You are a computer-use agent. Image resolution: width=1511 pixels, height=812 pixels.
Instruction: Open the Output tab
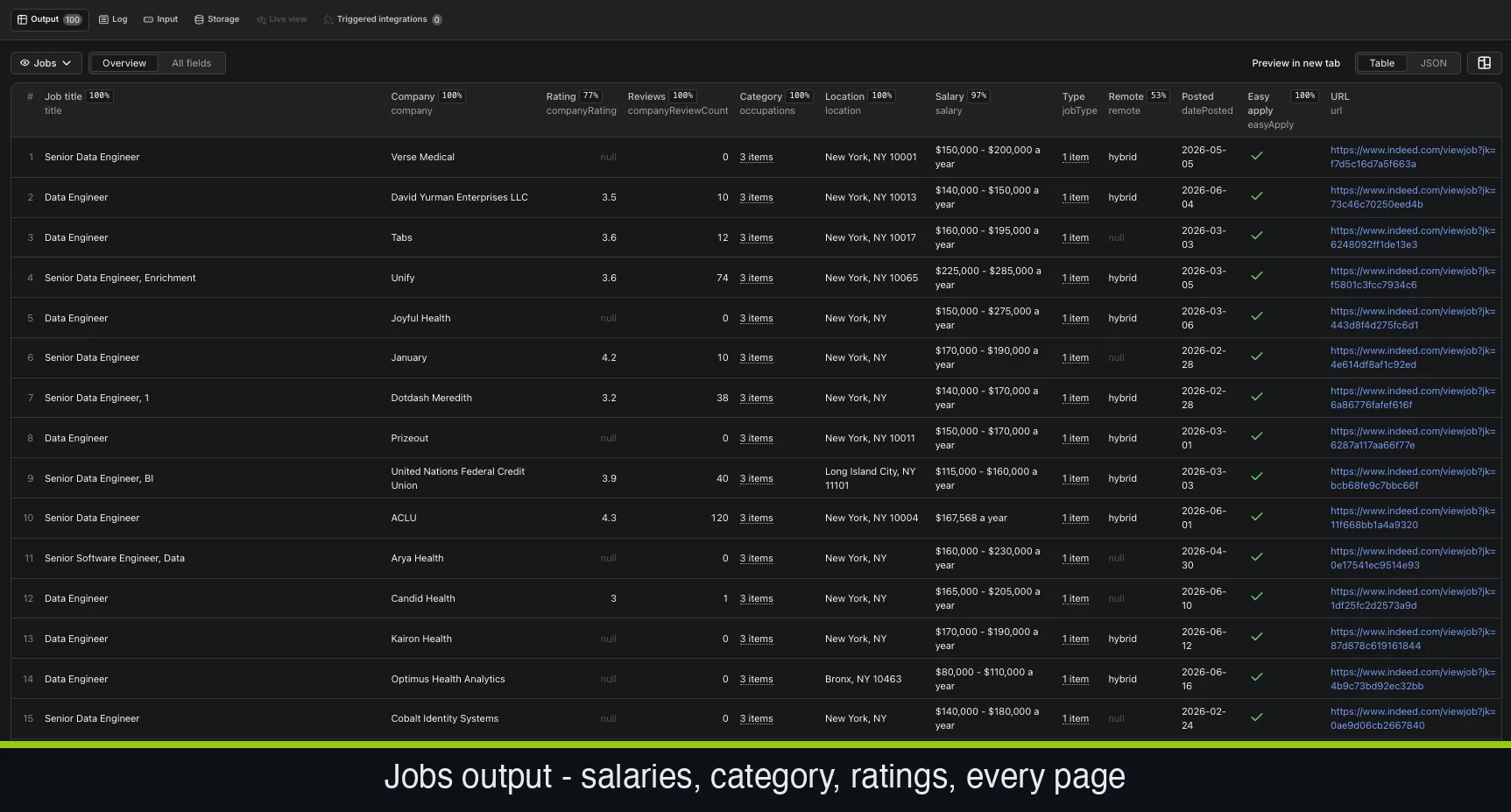coord(49,19)
